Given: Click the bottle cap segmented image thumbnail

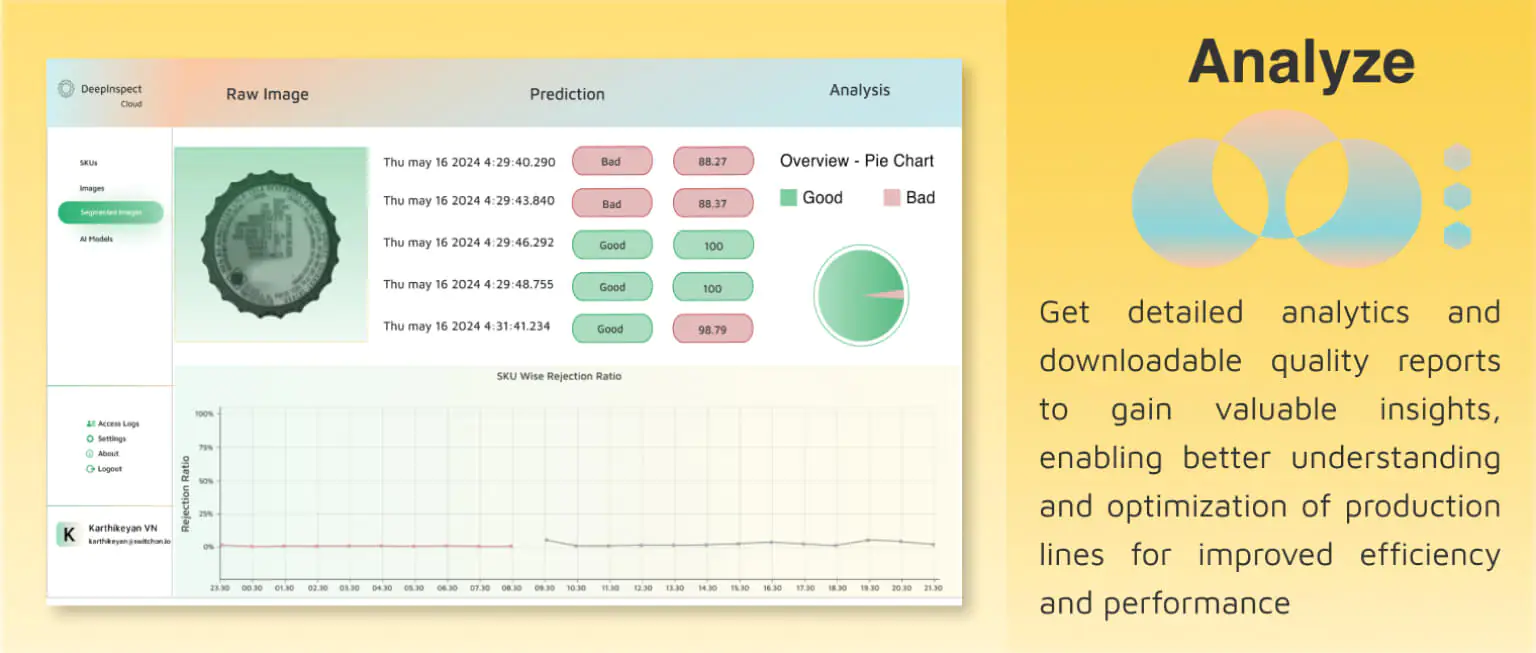Looking at the screenshot, I should 271,244.
